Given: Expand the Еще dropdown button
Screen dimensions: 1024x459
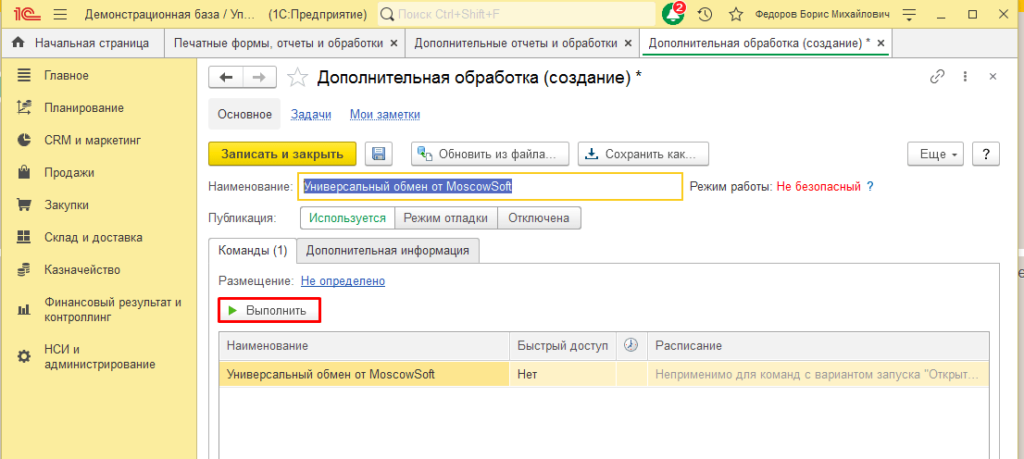Looking at the screenshot, I should coord(937,154).
